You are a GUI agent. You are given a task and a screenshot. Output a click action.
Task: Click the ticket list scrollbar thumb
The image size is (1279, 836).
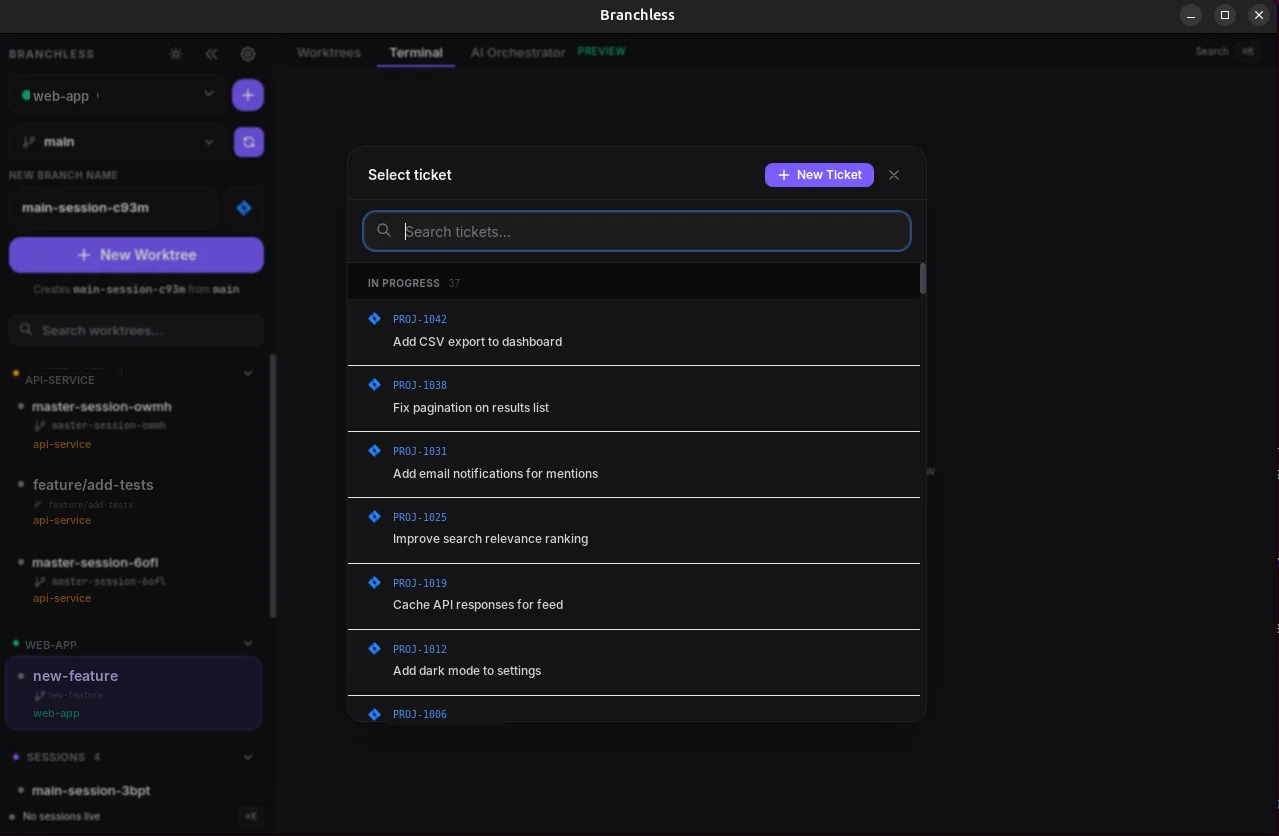pos(923,278)
